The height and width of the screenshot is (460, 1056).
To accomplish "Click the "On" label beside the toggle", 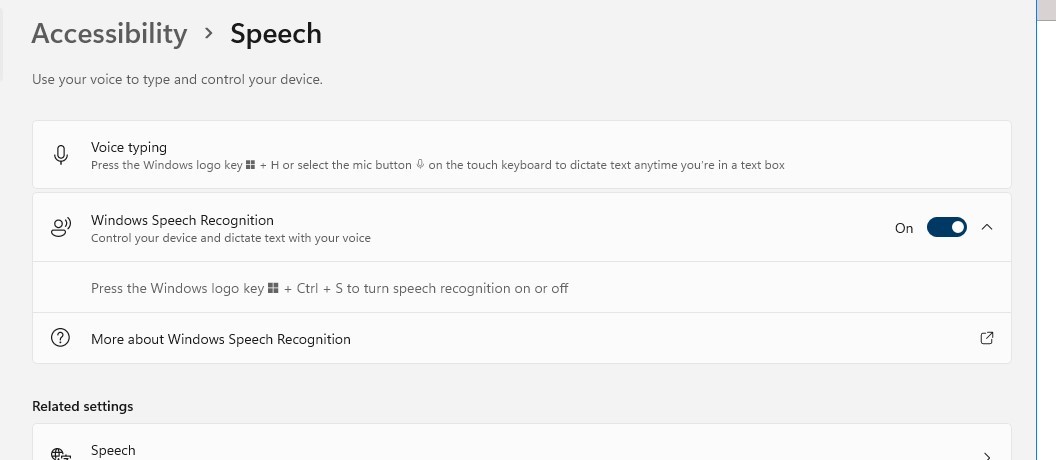I will (904, 228).
